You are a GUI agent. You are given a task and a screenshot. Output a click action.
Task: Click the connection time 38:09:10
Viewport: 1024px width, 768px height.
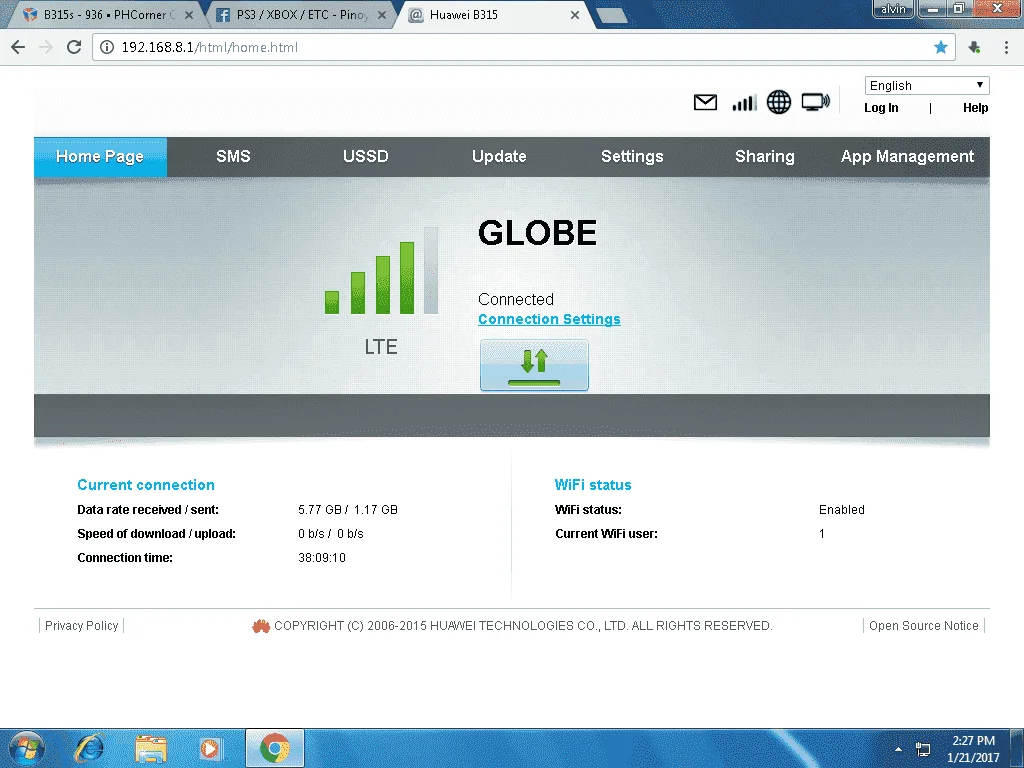click(x=322, y=558)
